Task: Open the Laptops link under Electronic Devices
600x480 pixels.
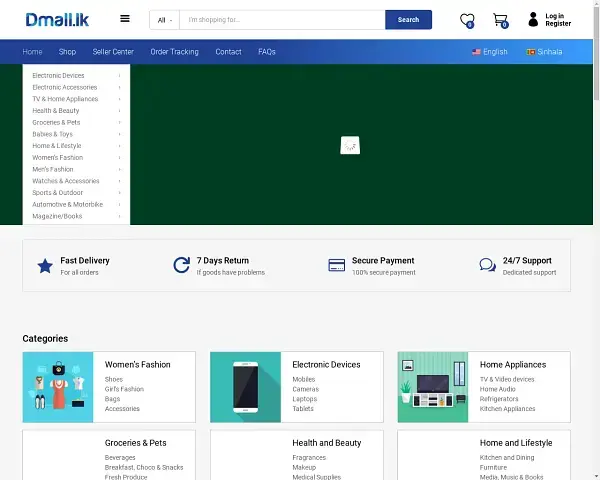Action: [x=305, y=399]
